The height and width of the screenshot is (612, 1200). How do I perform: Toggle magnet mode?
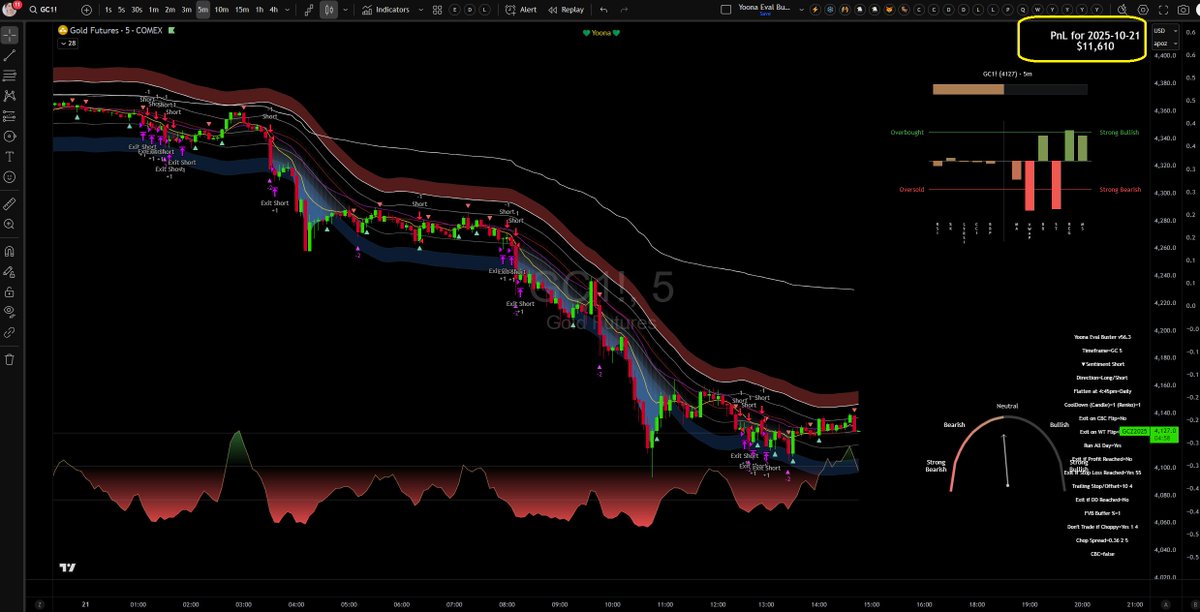click(10, 252)
